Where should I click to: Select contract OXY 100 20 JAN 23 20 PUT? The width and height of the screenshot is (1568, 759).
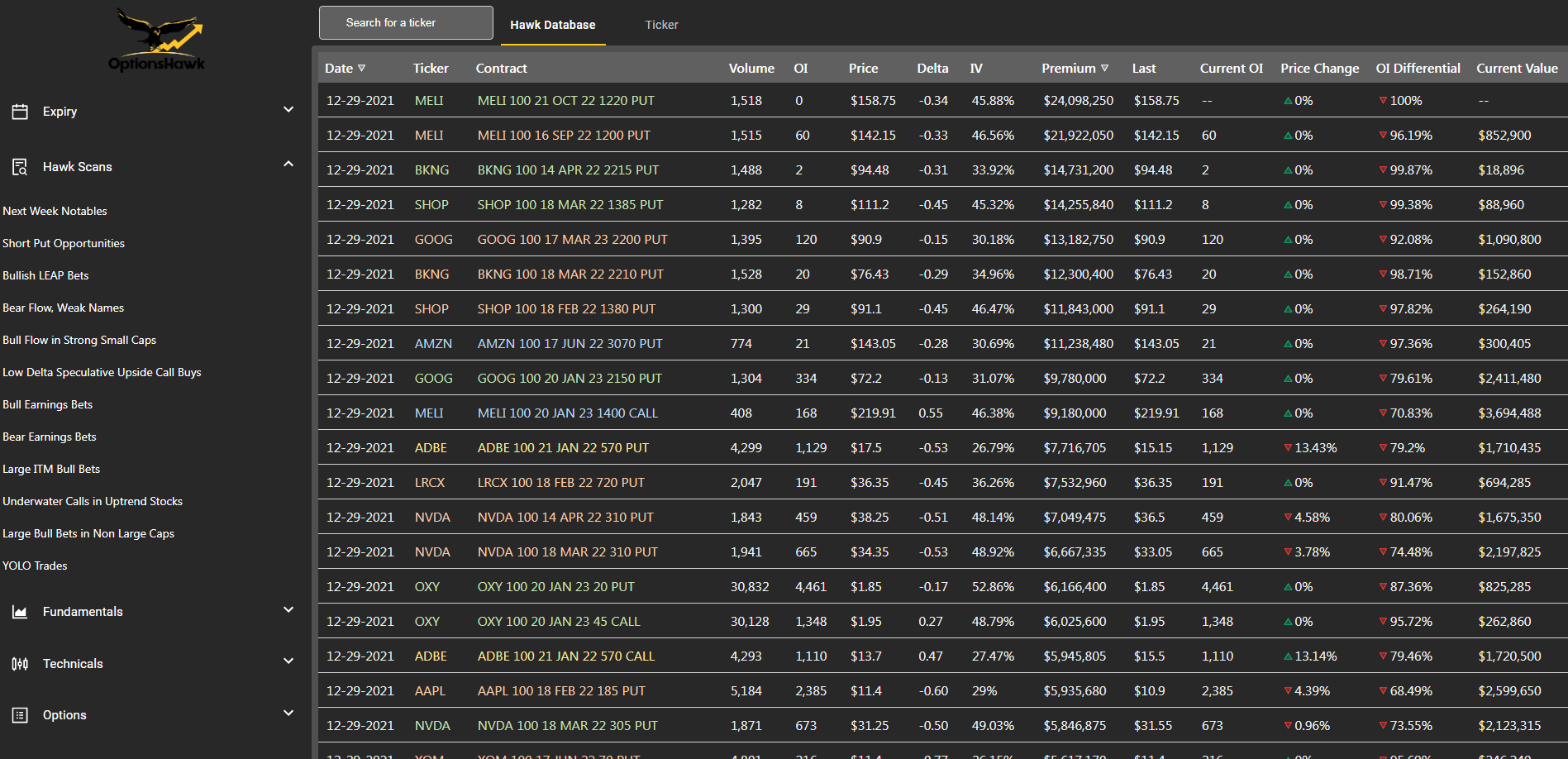[556, 587]
